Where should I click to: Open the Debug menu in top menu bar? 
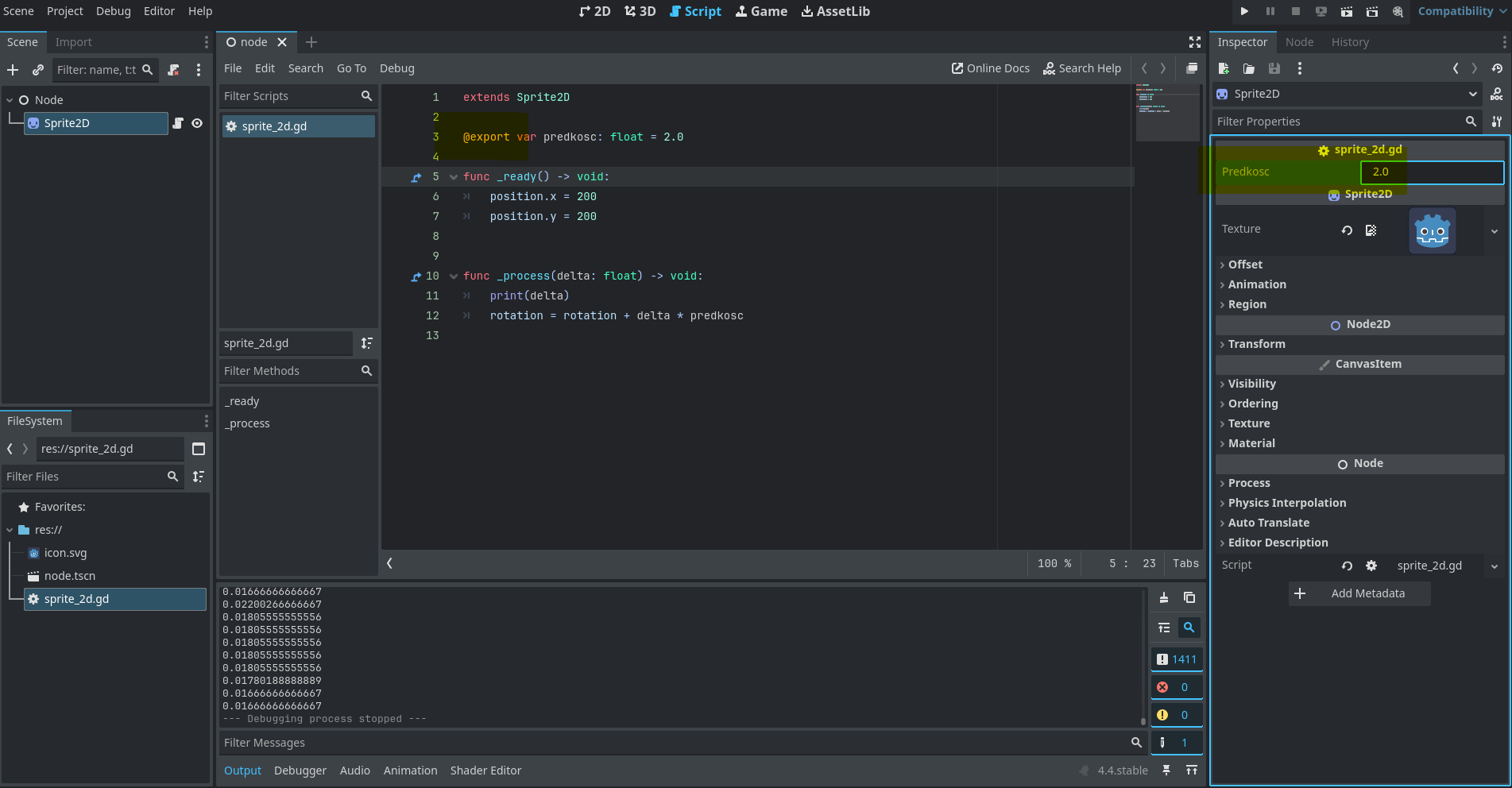pos(114,11)
